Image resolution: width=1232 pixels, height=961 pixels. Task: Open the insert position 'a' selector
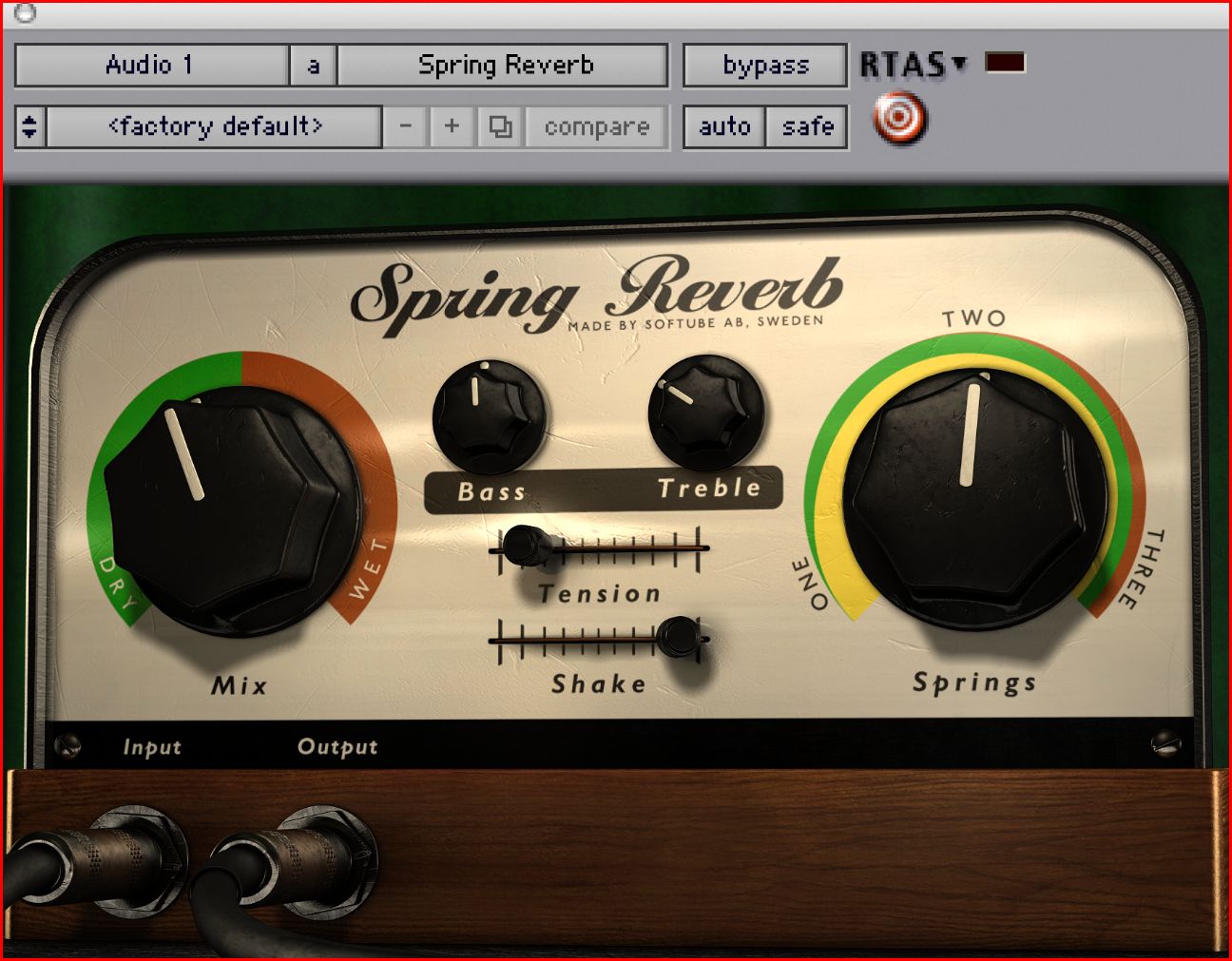[313, 65]
